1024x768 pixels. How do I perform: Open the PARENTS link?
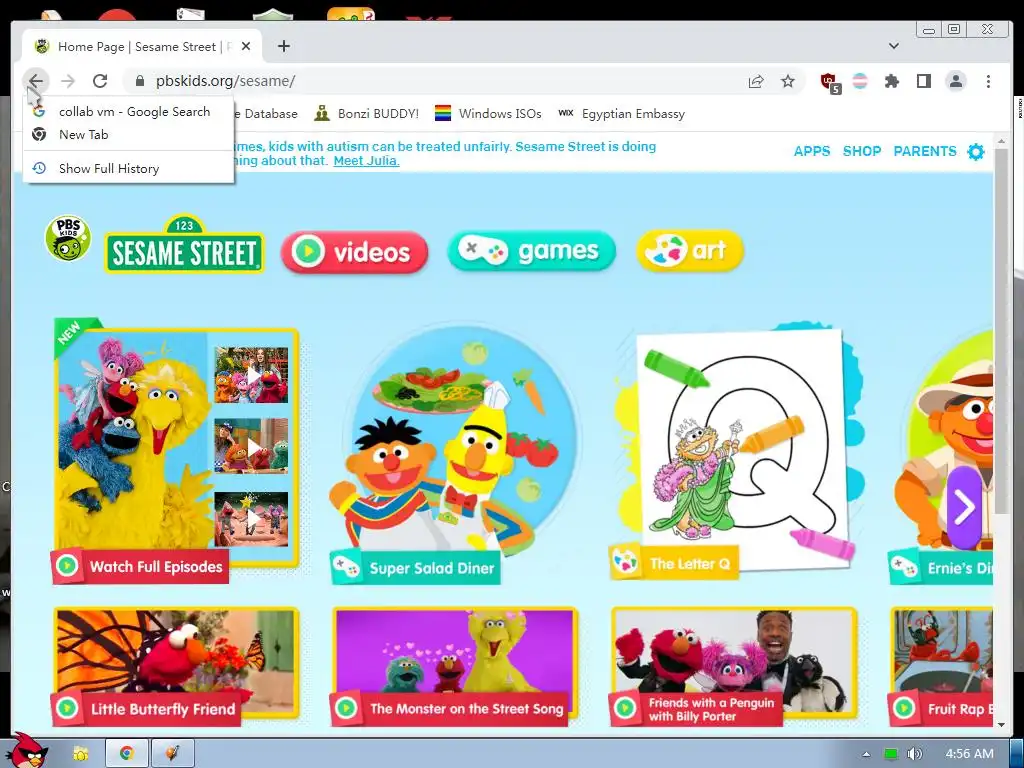point(925,152)
